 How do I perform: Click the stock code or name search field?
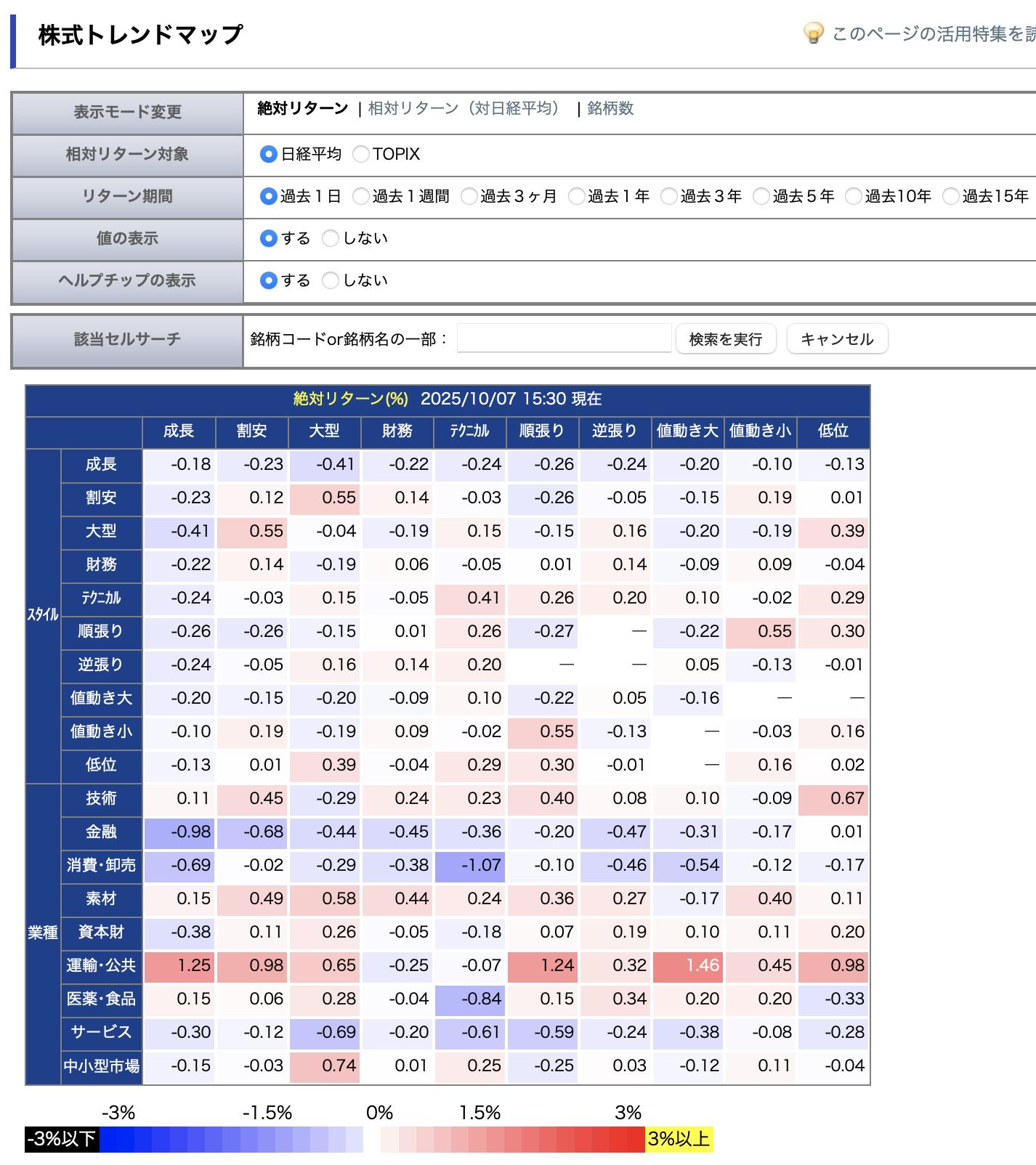pyautogui.click(x=564, y=338)
